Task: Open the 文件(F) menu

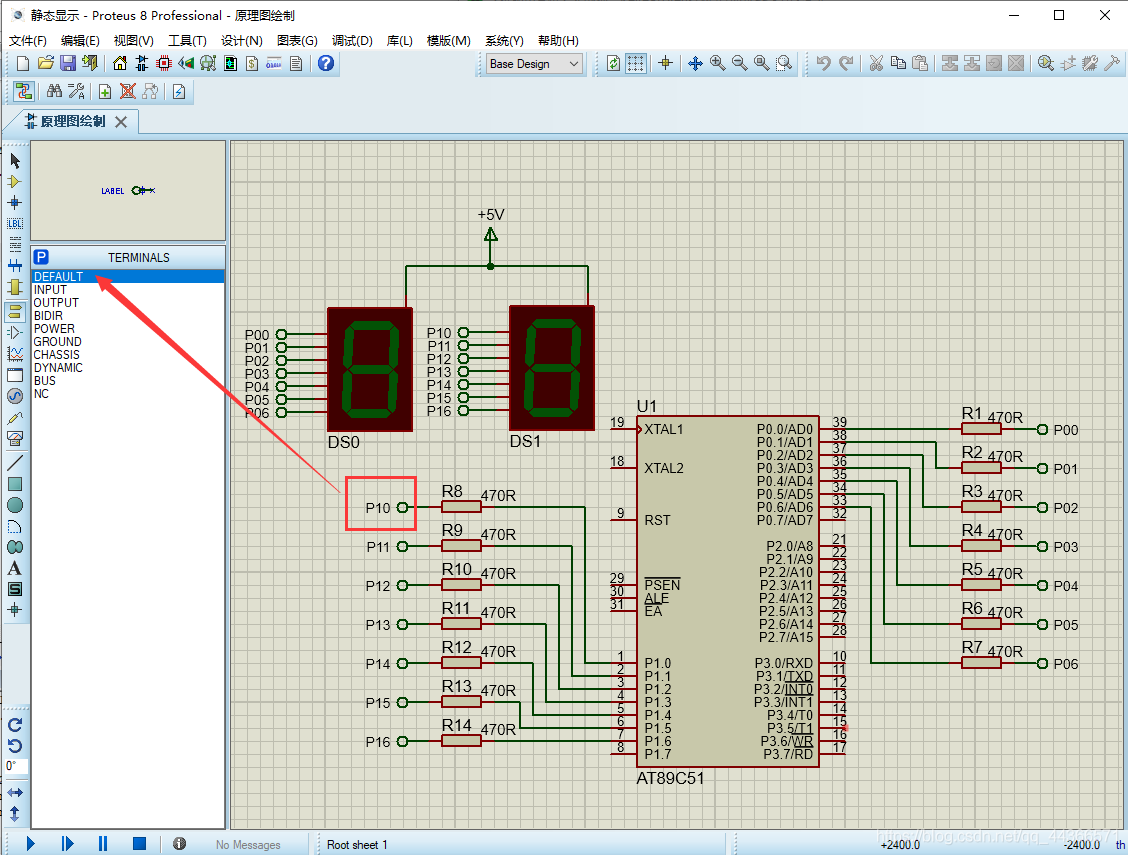Action: (x=28, y=40)
